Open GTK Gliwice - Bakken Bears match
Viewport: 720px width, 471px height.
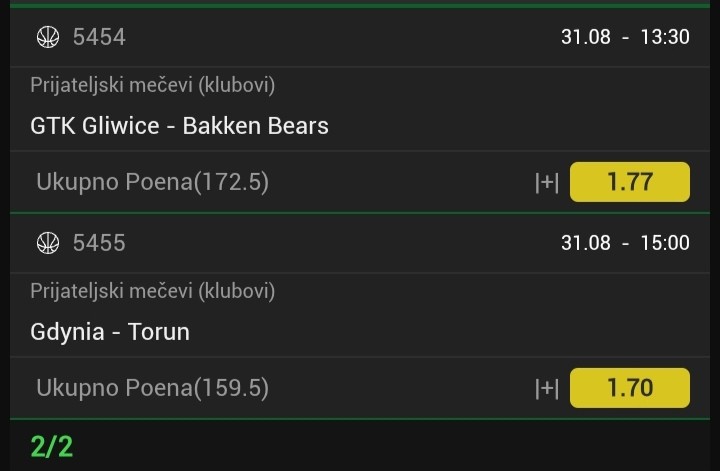coord(180,126)
